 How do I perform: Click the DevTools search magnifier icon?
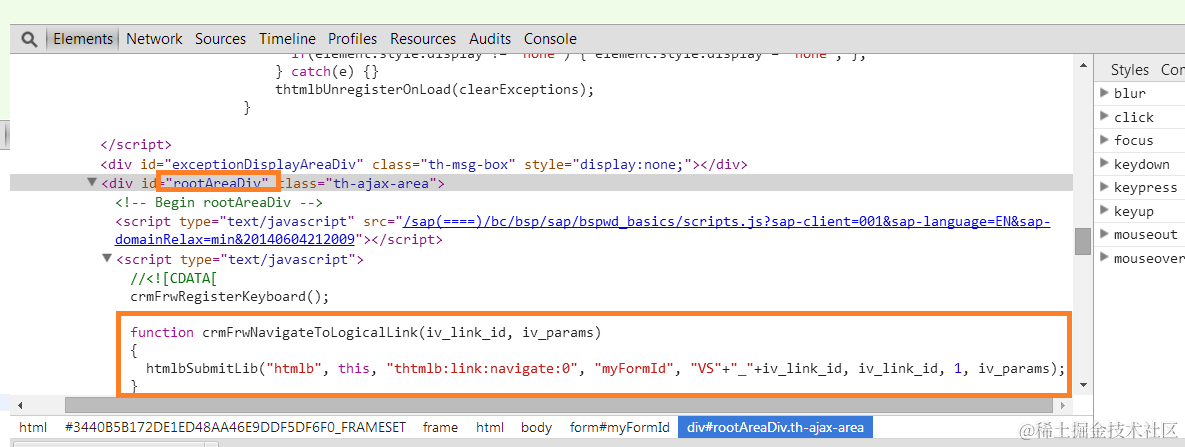(x=29, y=39)
